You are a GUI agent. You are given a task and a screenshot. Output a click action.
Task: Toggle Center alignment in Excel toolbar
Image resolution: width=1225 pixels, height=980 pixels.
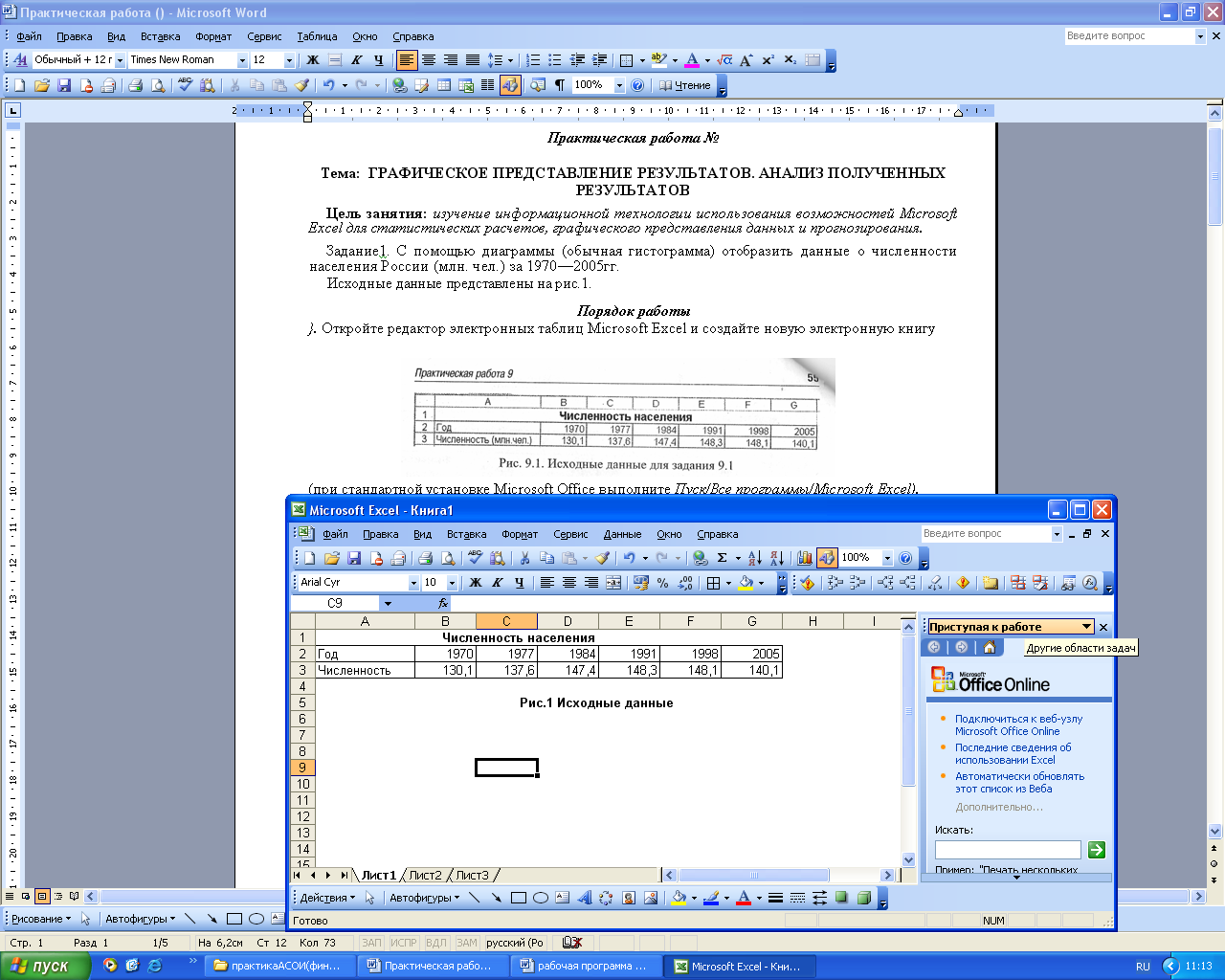tap(569, 583)
